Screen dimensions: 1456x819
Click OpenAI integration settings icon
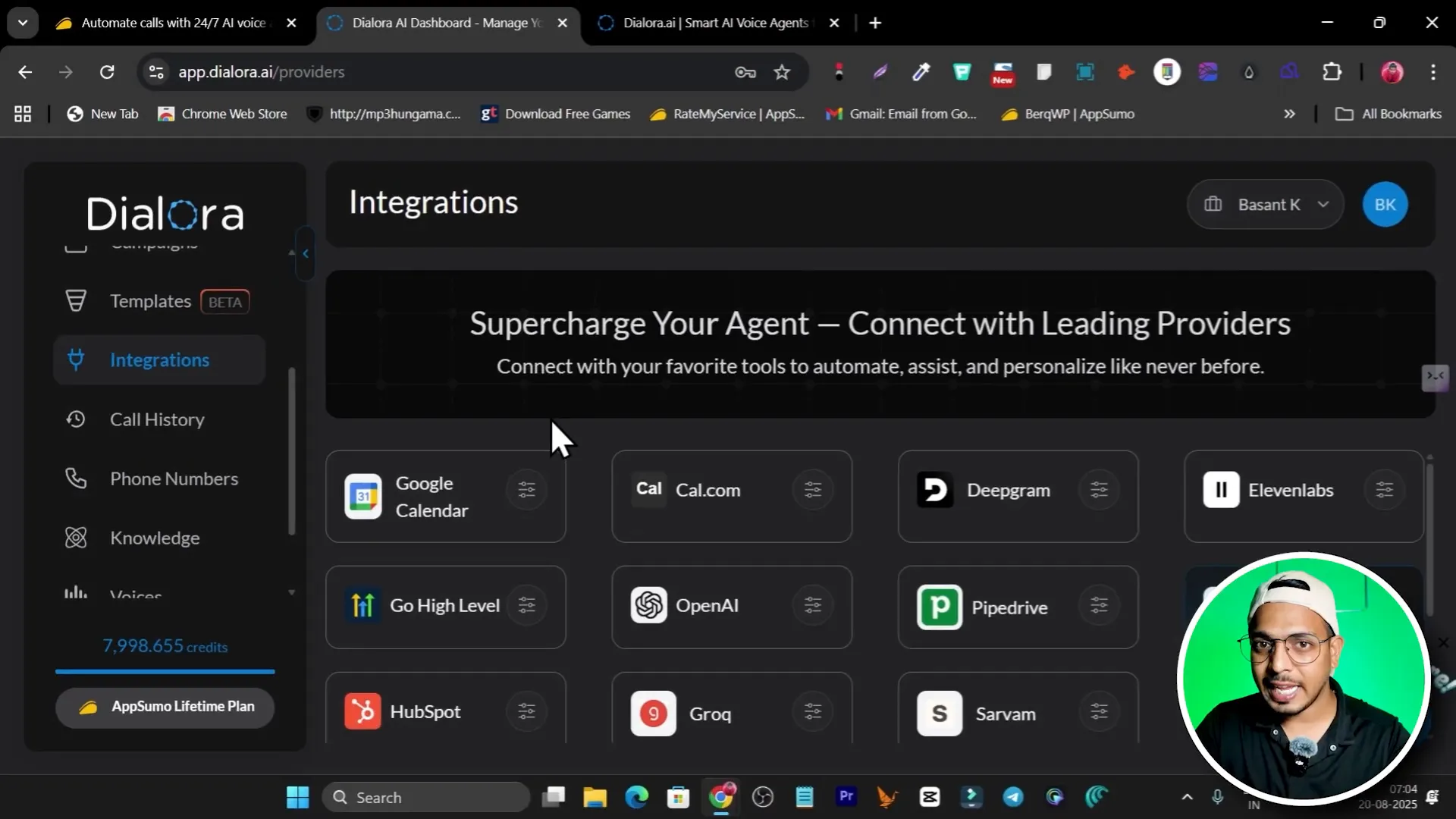[x=812, y=605]
